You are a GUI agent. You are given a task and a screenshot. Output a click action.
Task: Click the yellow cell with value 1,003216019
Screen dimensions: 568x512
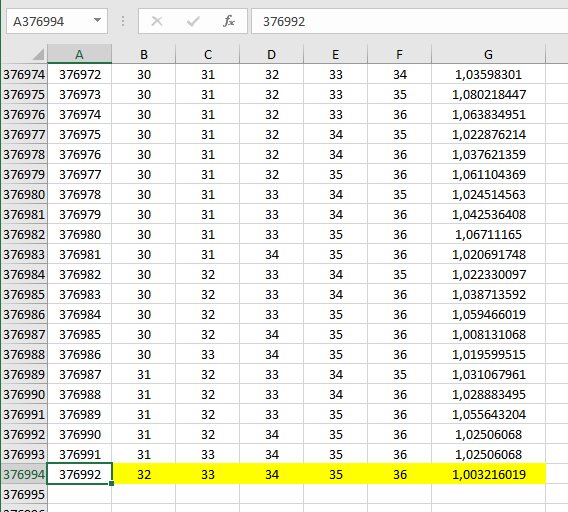tap(488, 474)
